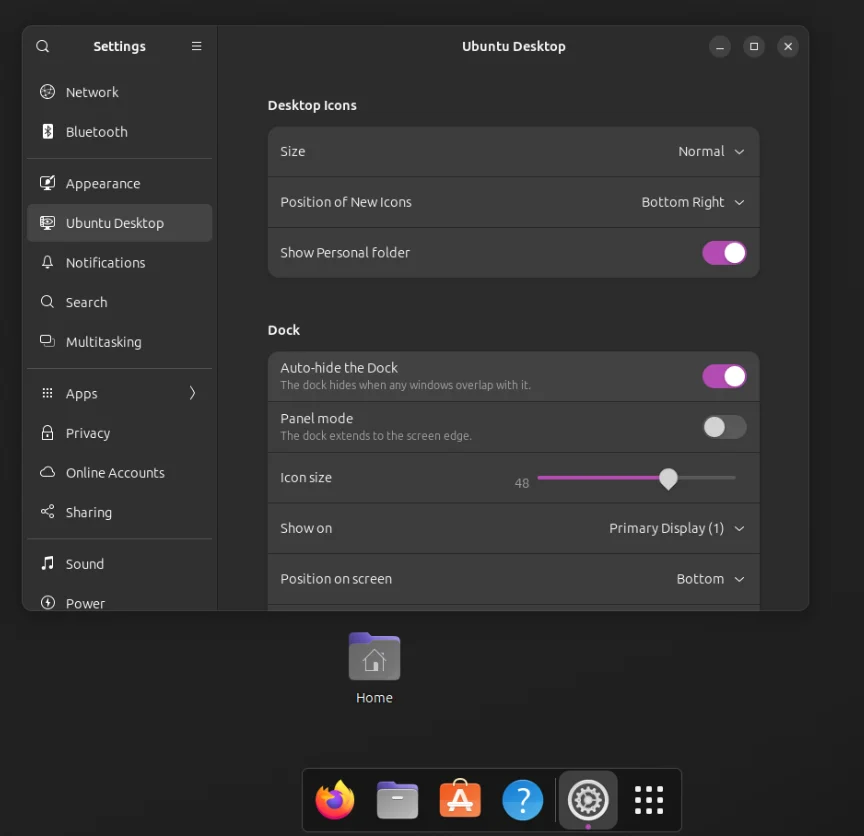This screenshot has width=864, height=836.
Task: Go to Network settings
Action: click(x=120, y=92)
